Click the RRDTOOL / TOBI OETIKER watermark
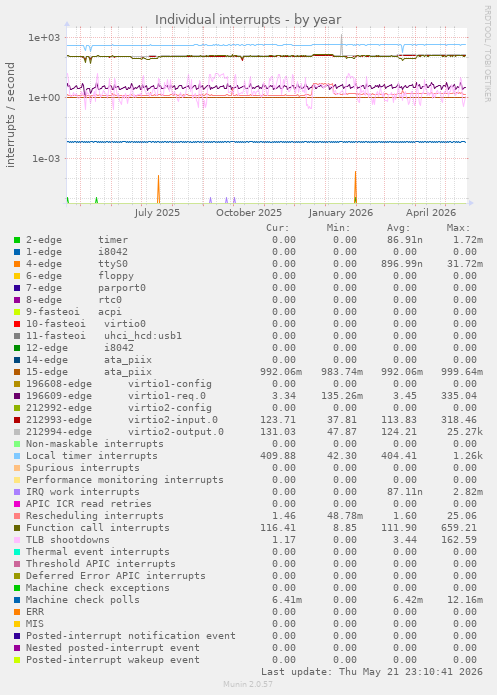Viewport: 497px width, 695px height. tap(487, 54)
